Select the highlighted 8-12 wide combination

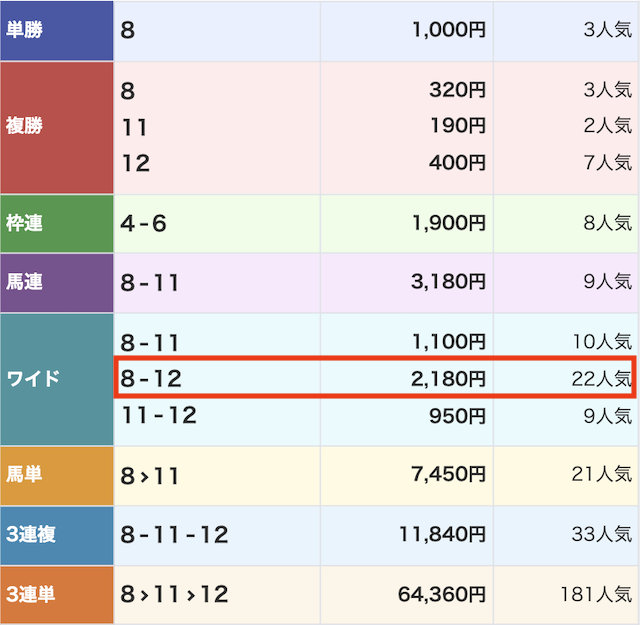point(152,379)
